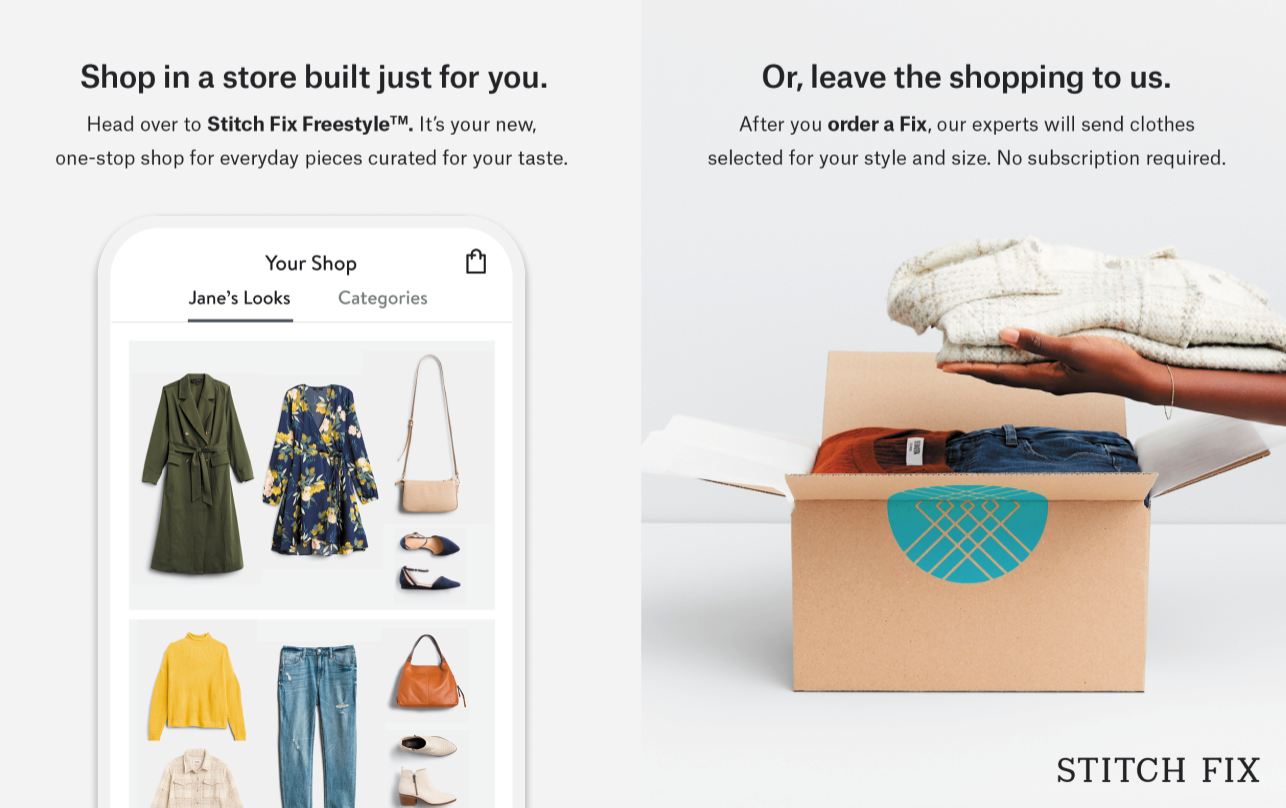Open the shopping bag icon
This screenshot has width=1286, height=808.
coord(476,261)
